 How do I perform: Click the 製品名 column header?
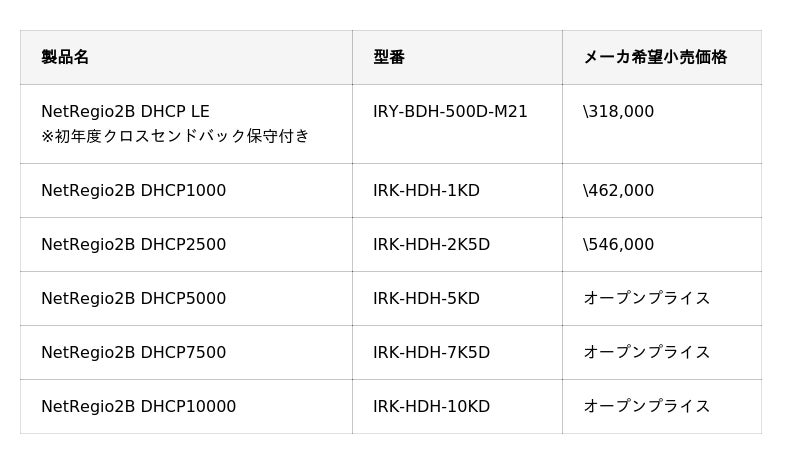(65, 58)
